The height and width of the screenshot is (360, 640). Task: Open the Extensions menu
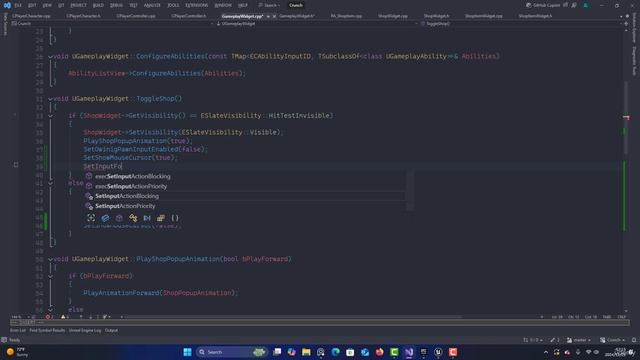pos(197,5)
